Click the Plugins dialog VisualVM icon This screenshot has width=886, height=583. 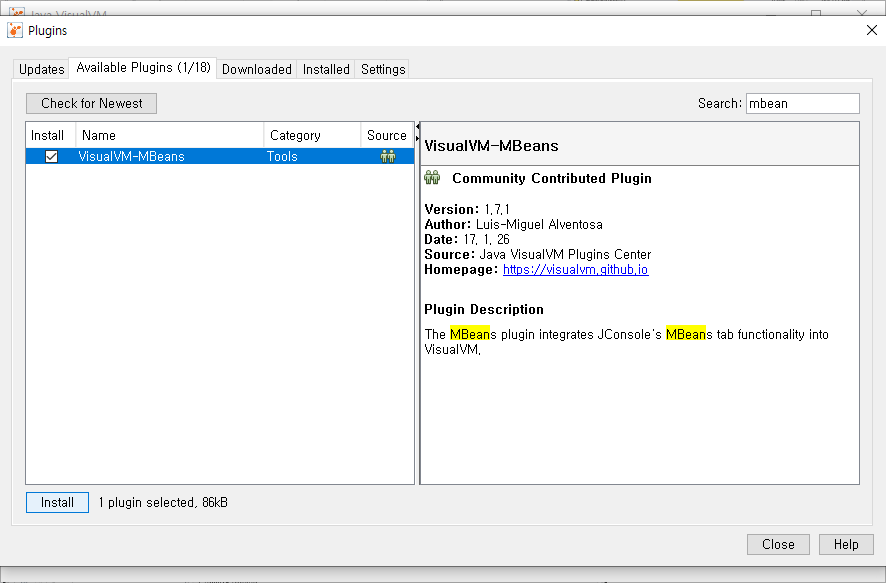click(x=15, y=31)
